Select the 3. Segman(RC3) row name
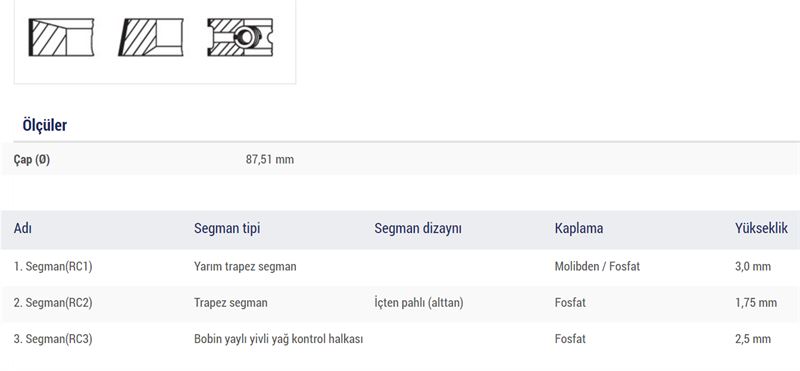Image resolution: width=800 pixels, height=371 pixels. click(53, 339)
